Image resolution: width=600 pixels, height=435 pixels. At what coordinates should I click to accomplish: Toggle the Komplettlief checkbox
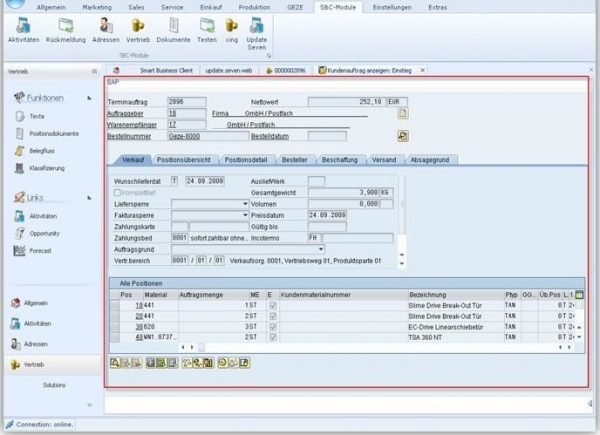[x=117, y=192]
